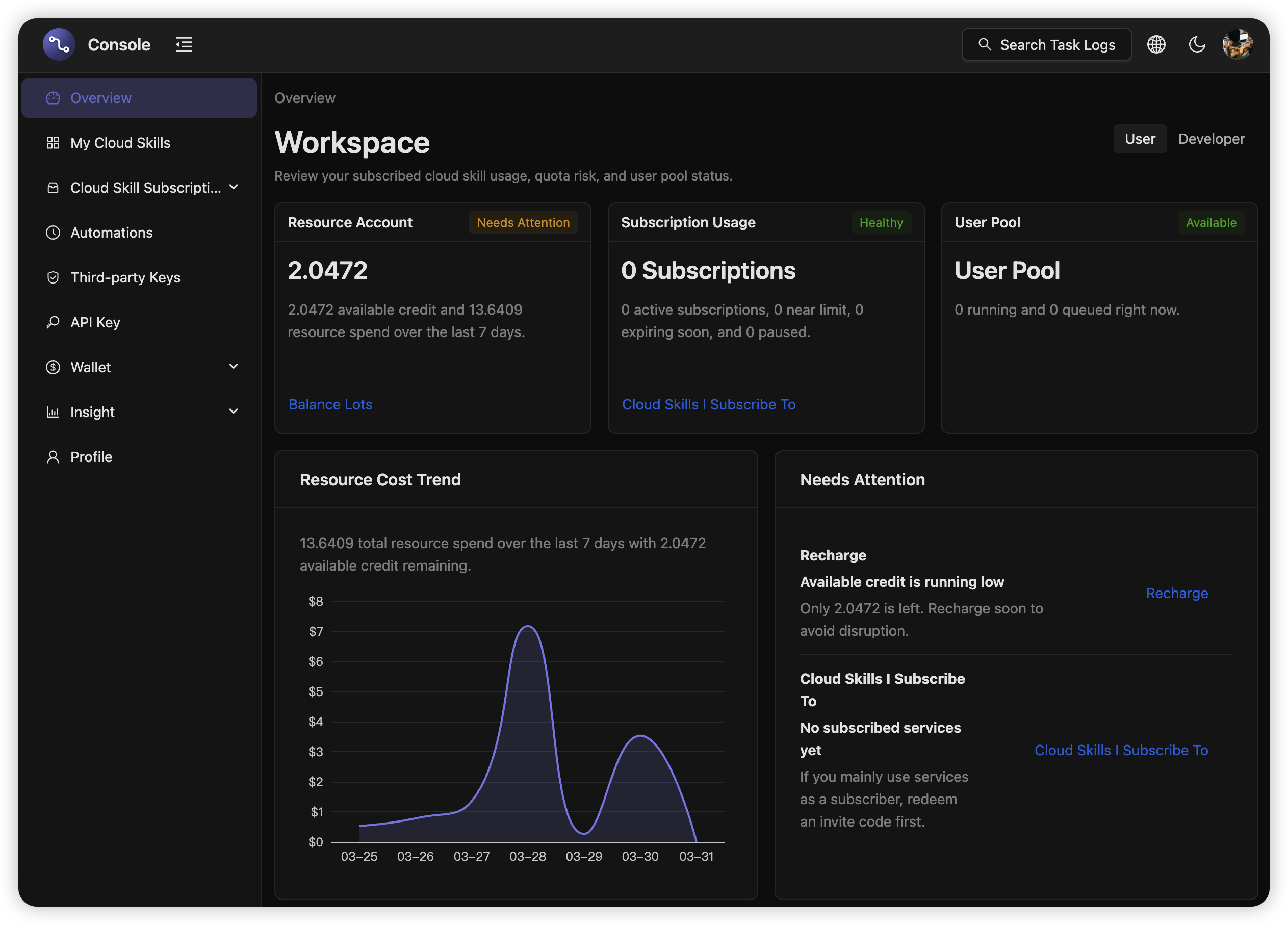Screen dimensions: 1288x925
Task: Select the Third-party Keys shield icon
Action: (x=53, y=277)
